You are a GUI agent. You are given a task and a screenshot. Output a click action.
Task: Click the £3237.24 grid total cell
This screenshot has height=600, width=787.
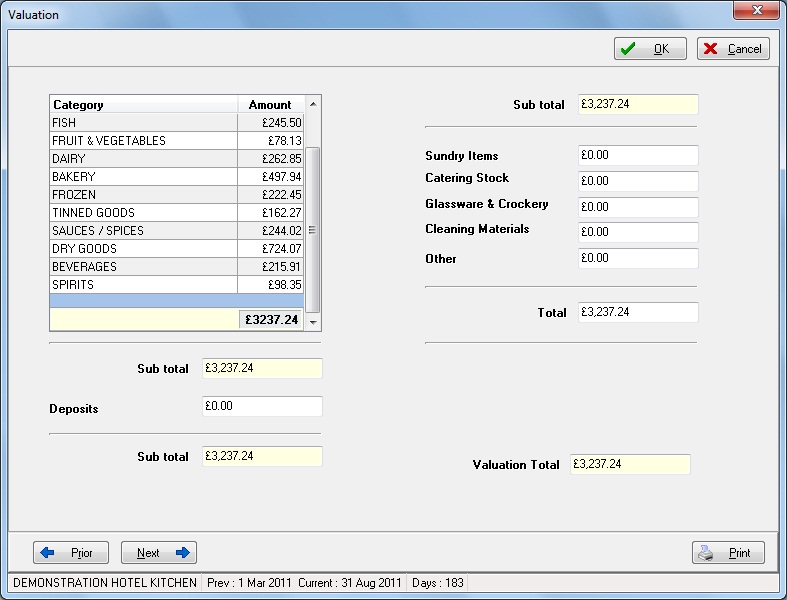tap(271, 320)
